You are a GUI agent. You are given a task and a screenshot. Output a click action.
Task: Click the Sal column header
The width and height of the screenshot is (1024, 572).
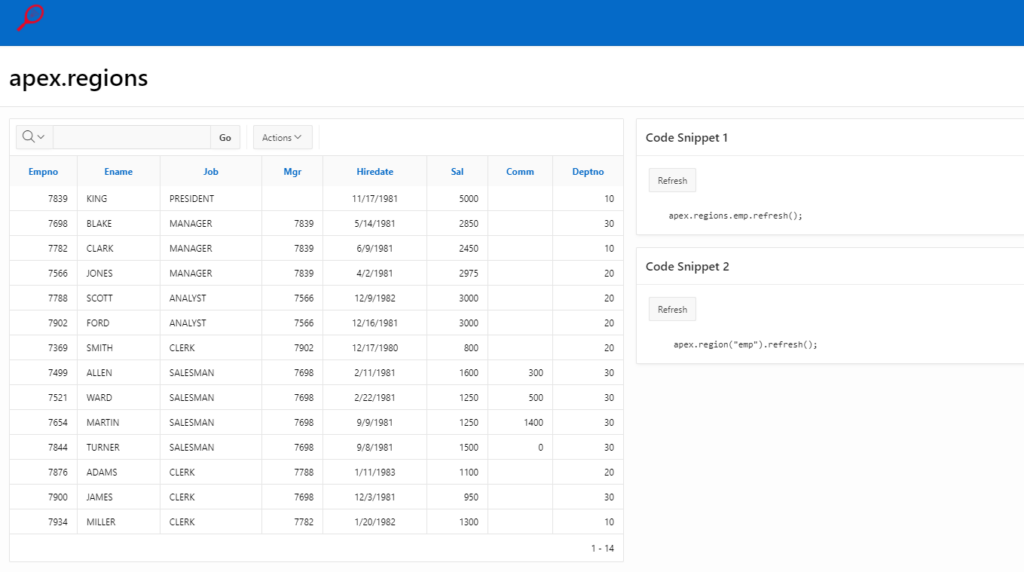click(457, 172)
